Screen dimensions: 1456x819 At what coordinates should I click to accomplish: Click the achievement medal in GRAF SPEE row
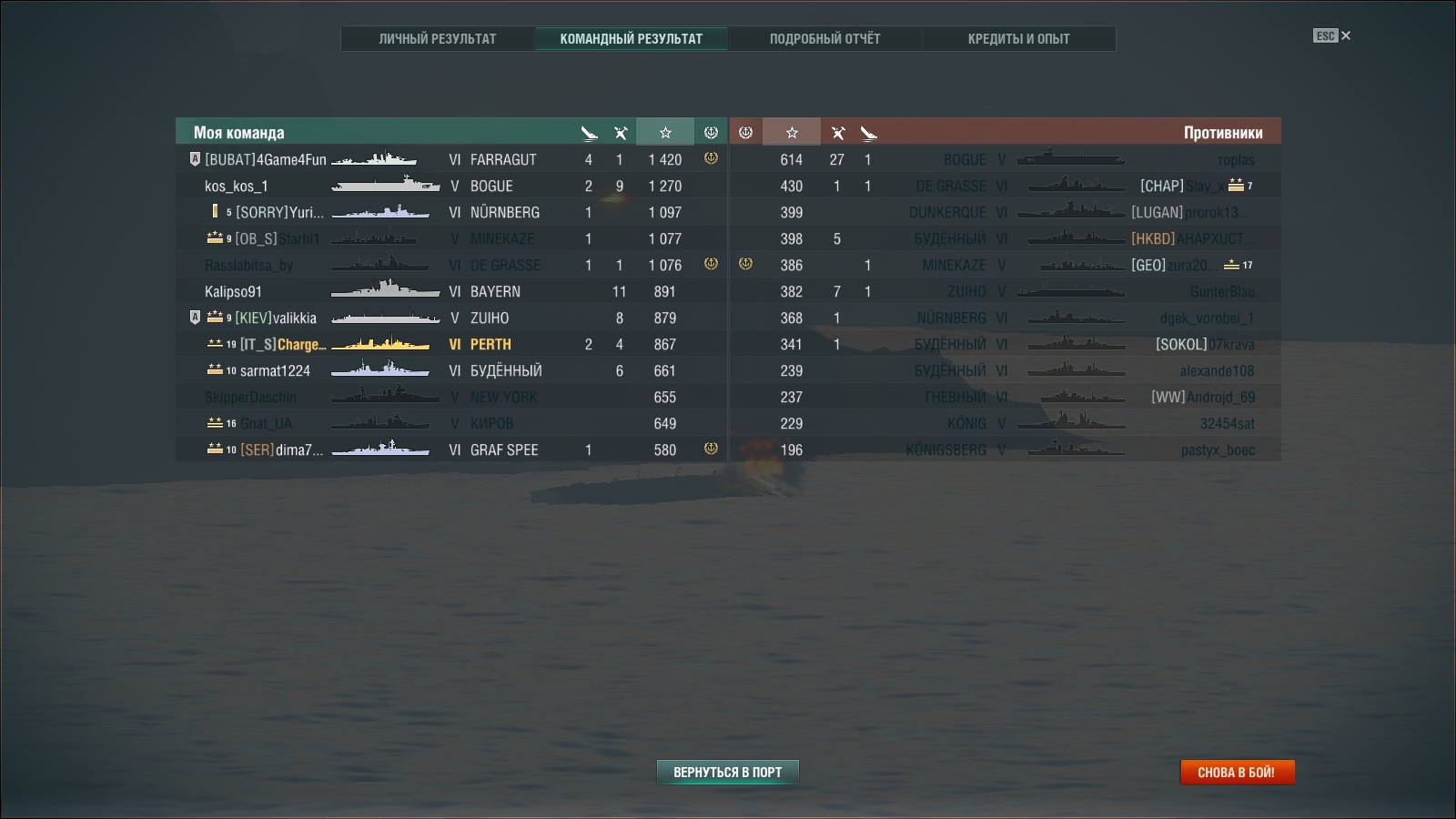pos(711,449)
